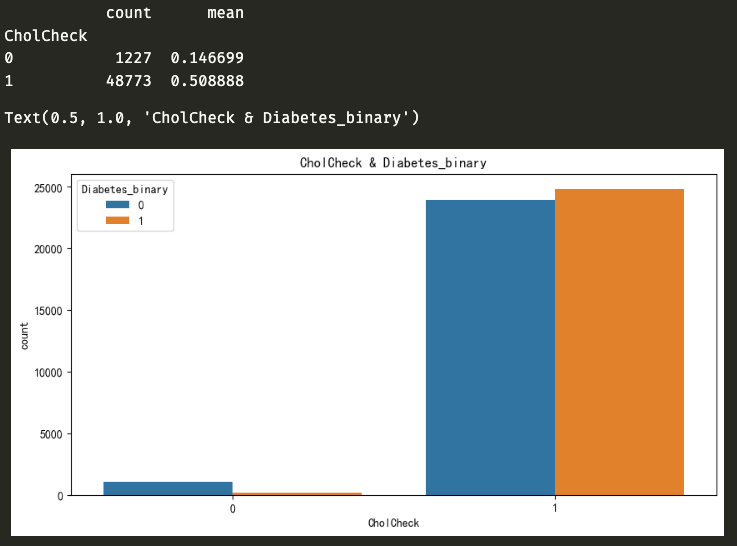Click the y-axis tick 5000
The image size is (737, 546).
51,435
